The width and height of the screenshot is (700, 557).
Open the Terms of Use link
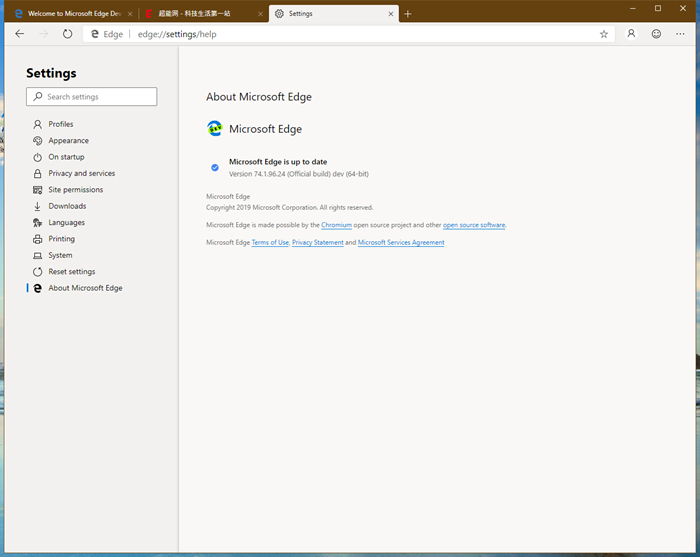[270, 242]
